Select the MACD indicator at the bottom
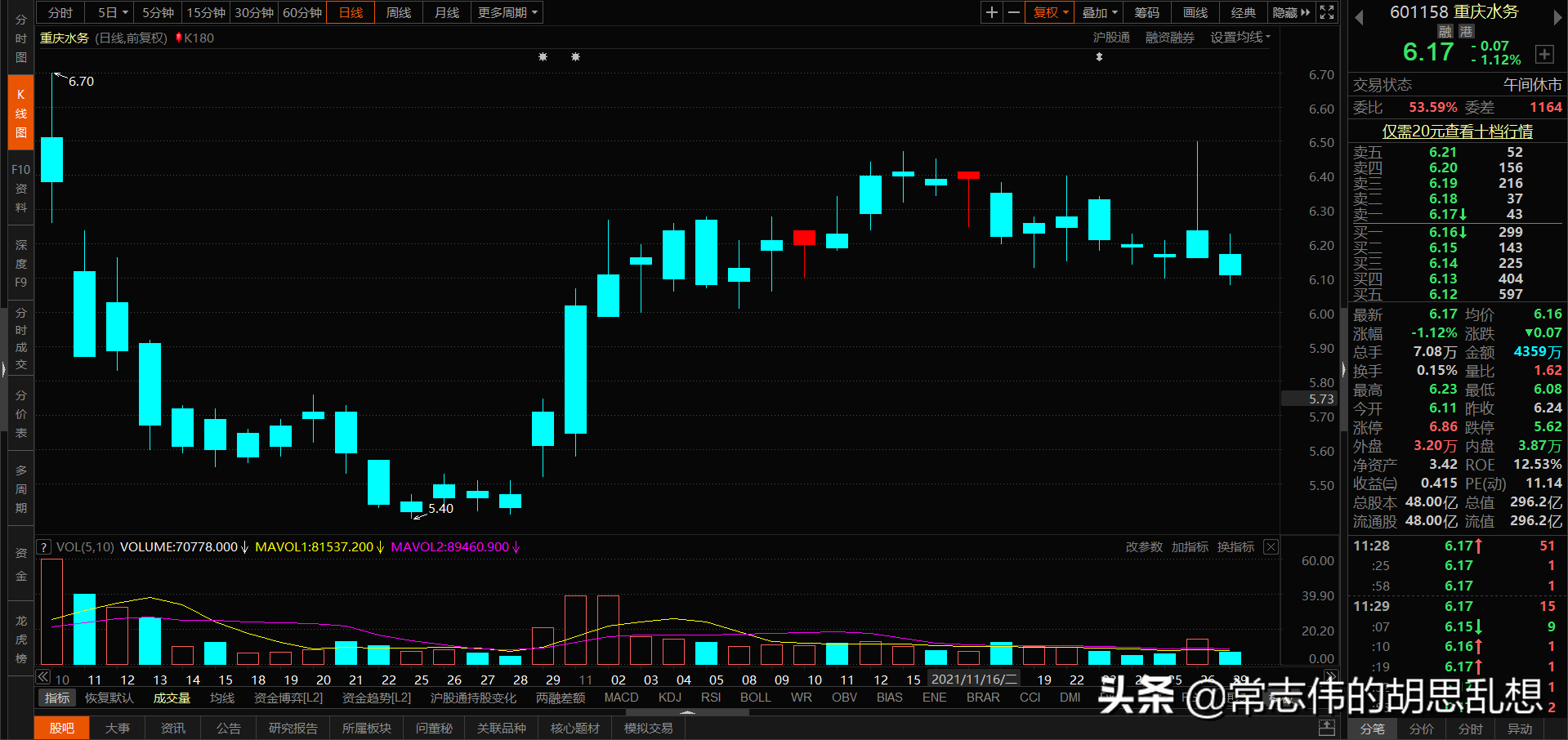This screenshot has width=1568, height=740. point(620,697)
